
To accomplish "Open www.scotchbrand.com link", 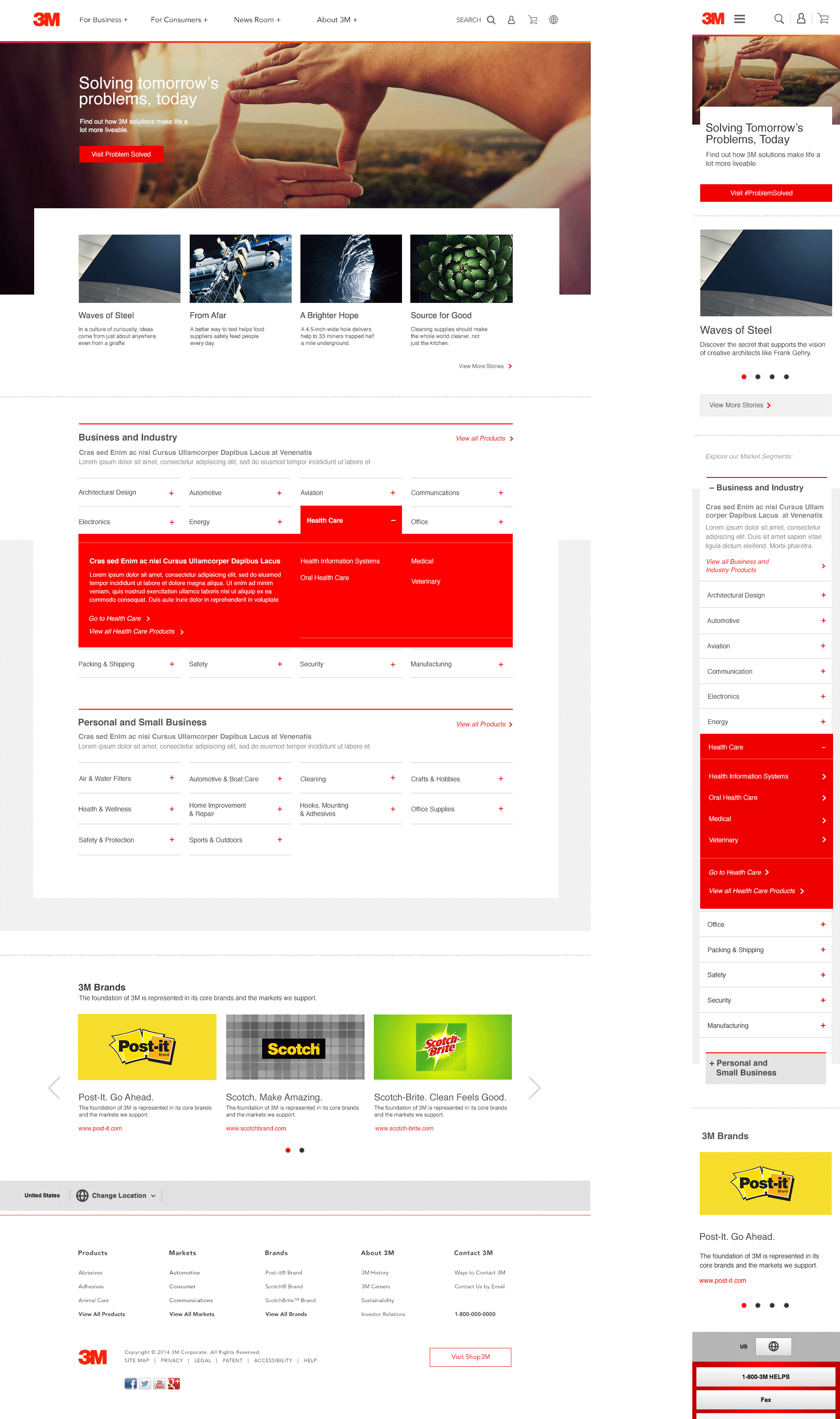I will [x=256, y=1128].
